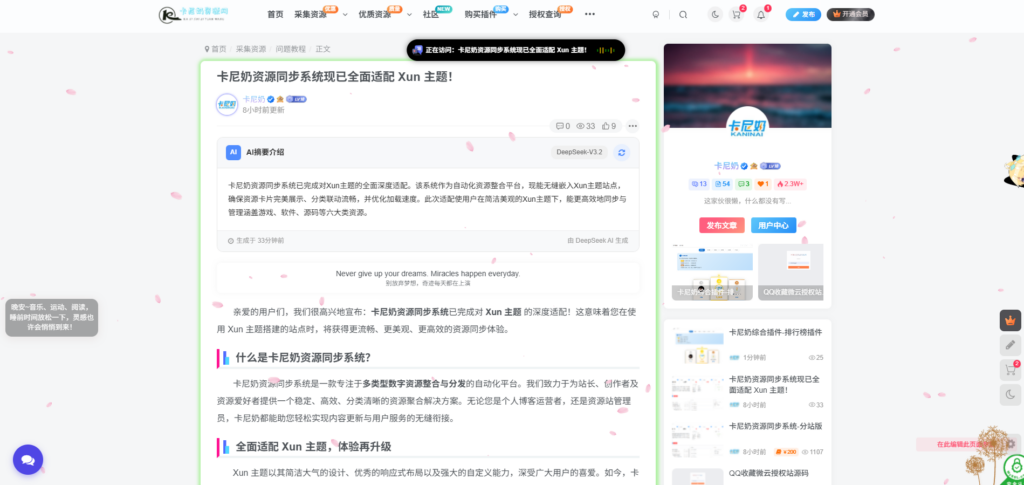Expand the 采集资源 dropdown arrow

tap(345, 14)
